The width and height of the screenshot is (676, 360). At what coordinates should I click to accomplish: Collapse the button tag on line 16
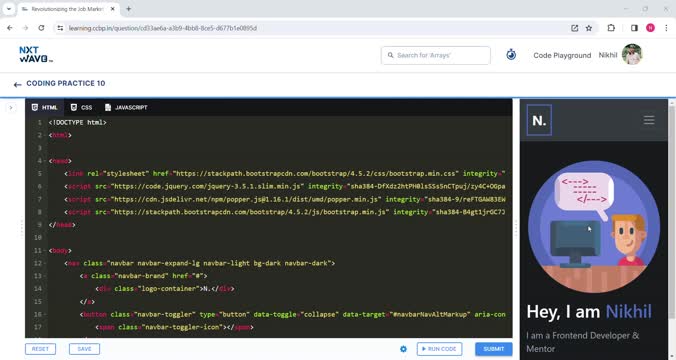coord(45,314)
